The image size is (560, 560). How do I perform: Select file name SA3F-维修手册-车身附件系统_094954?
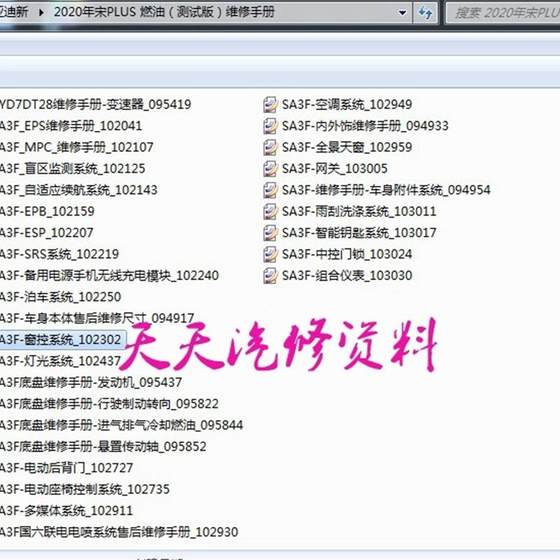click(386, 190)
